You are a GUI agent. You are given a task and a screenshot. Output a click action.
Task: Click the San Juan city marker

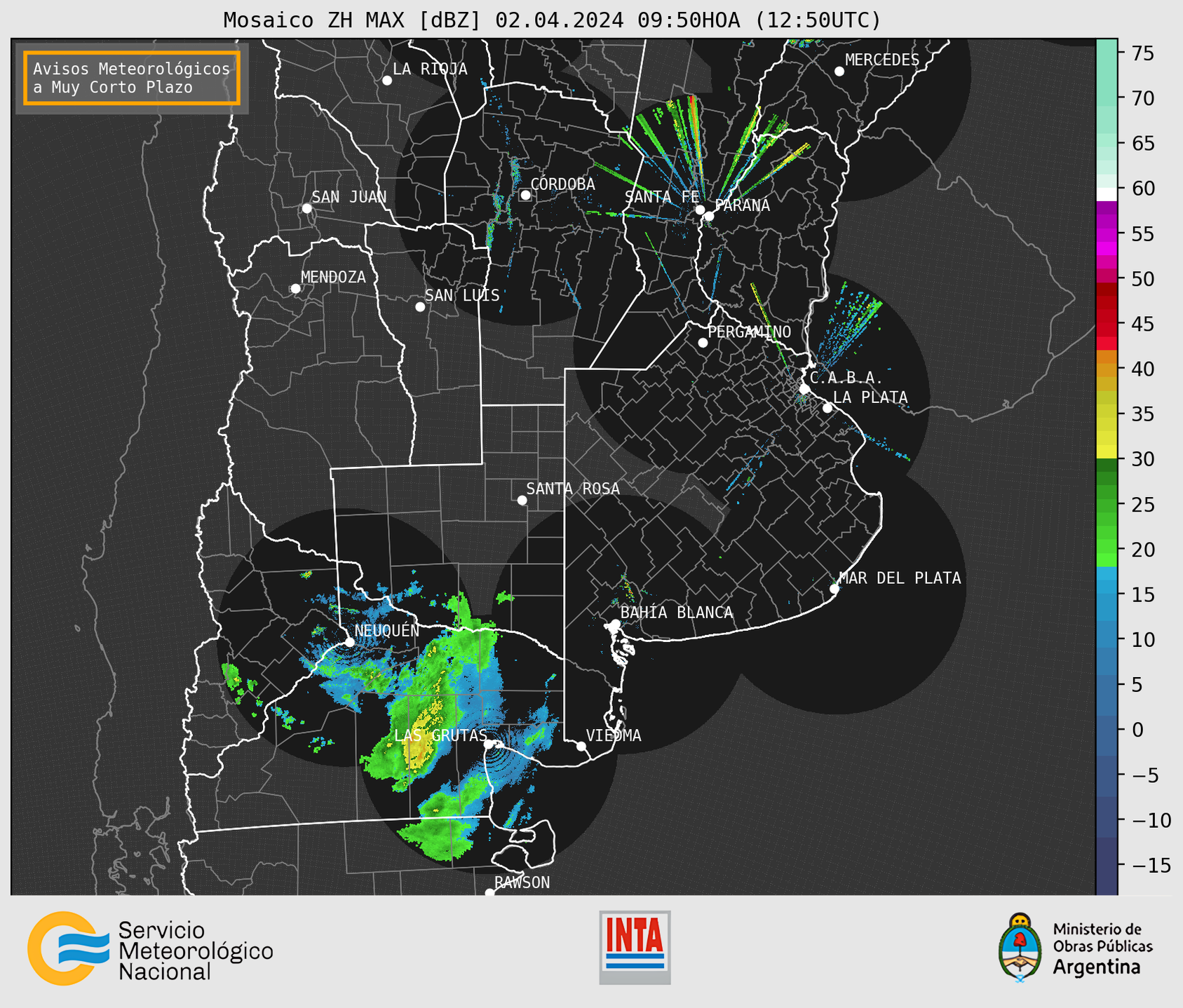(306, 208)
